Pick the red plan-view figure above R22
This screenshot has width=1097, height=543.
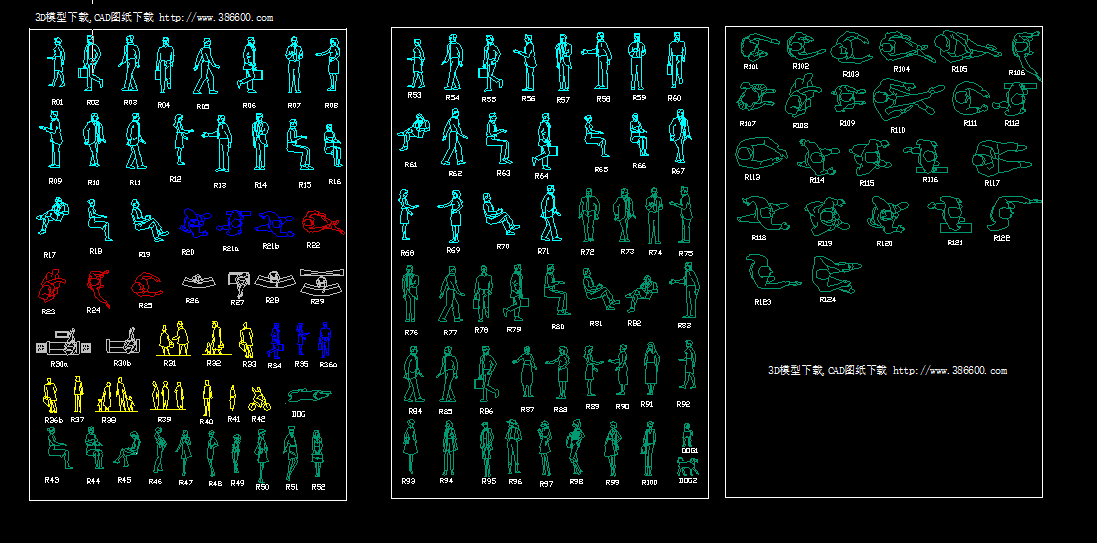click(x=322, y=222)
